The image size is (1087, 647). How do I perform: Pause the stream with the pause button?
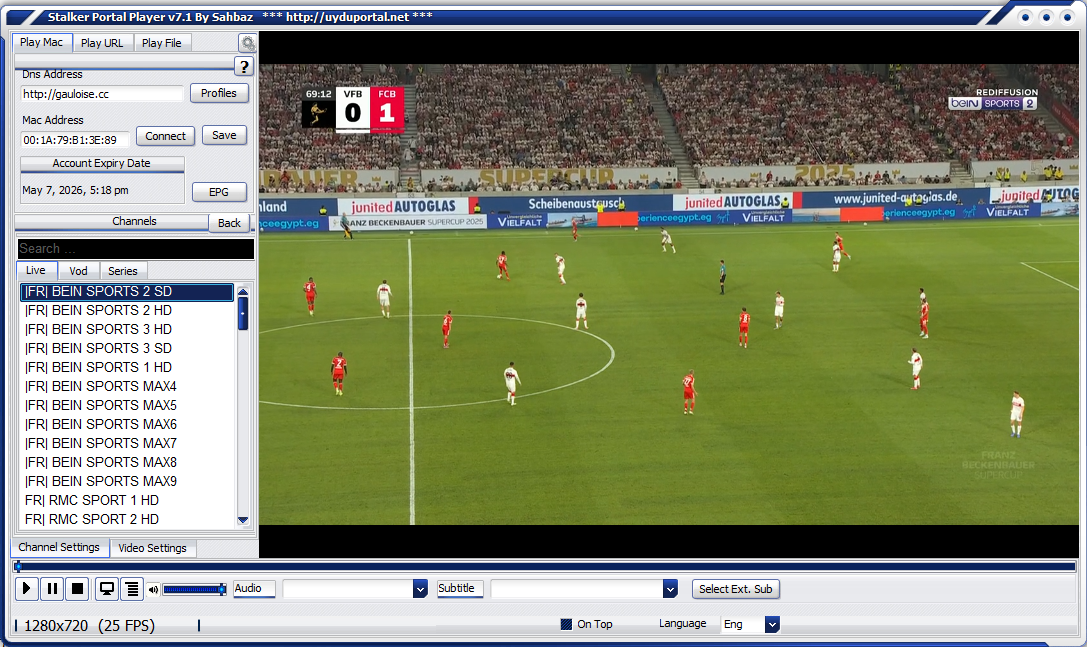point(52,589)
